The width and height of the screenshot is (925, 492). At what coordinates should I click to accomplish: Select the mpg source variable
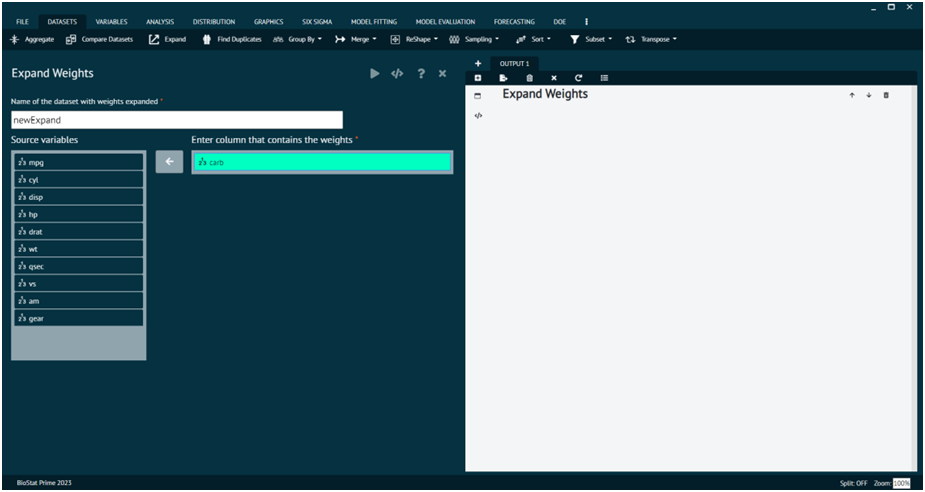coord(79,162)
